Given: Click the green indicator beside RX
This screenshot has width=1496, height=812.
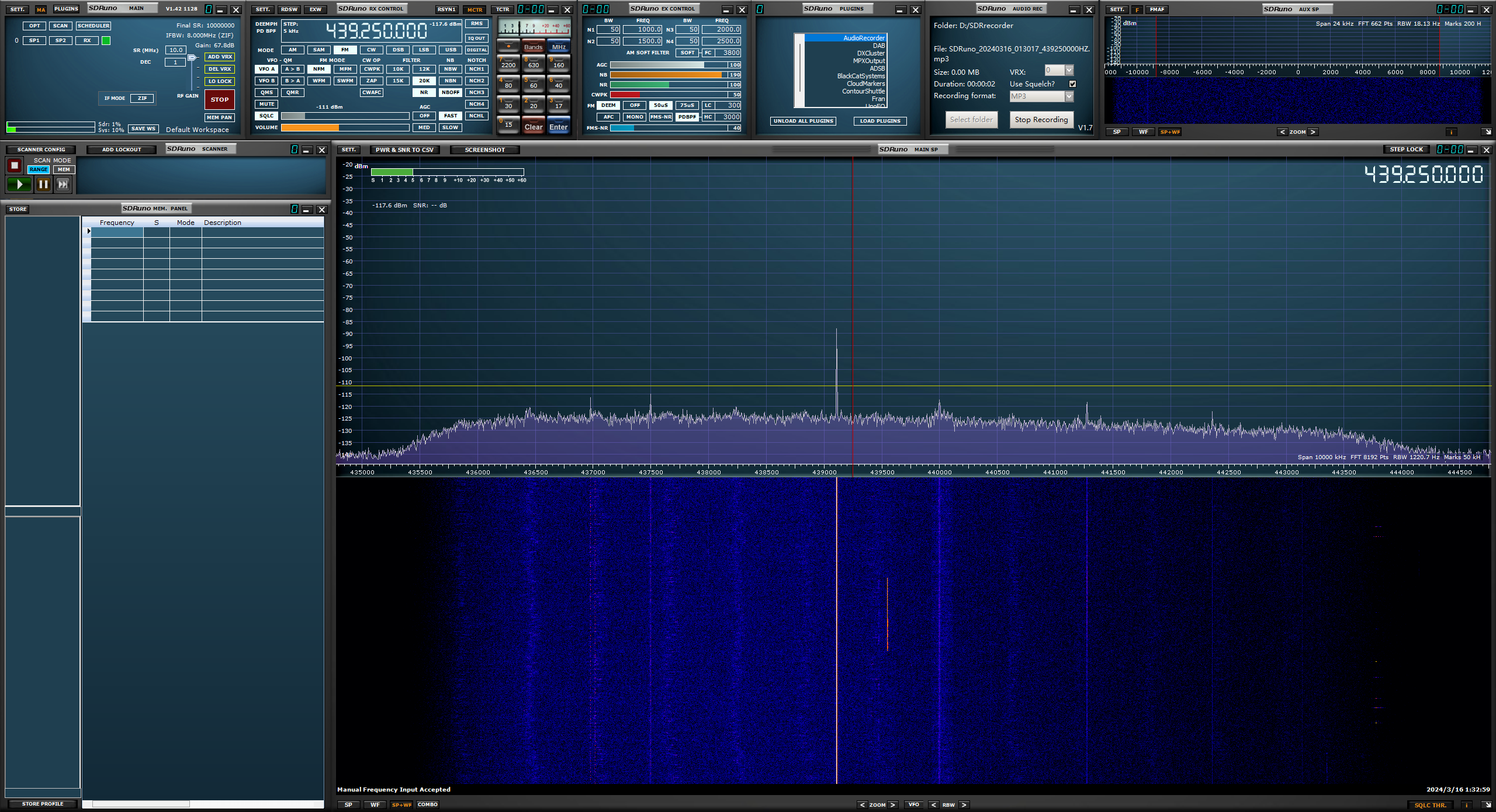Looking at the screenshot, I should click(x=106, y=41).
